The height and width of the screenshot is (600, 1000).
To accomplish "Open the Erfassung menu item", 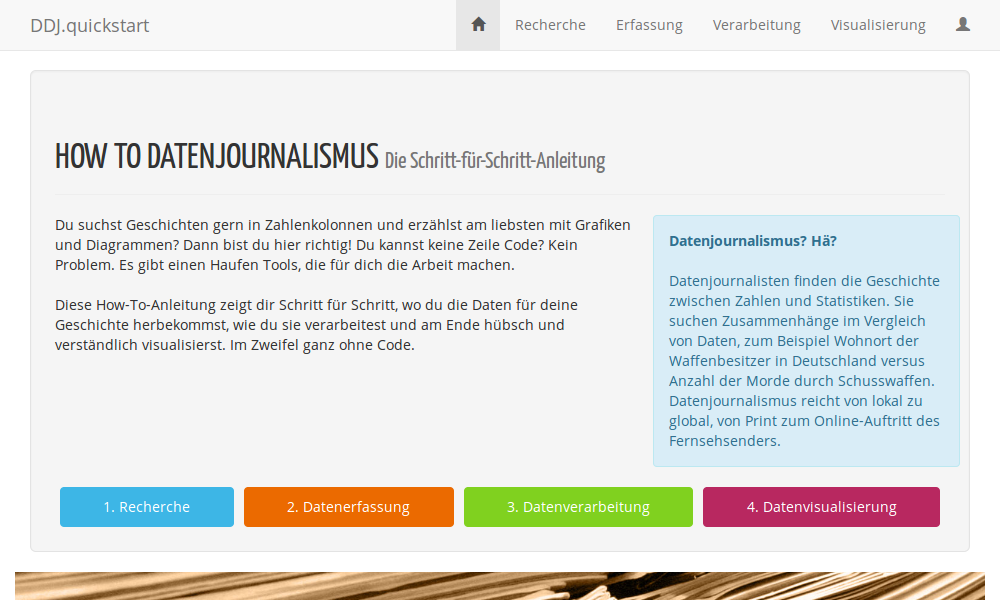I will (x=649, y=25).
